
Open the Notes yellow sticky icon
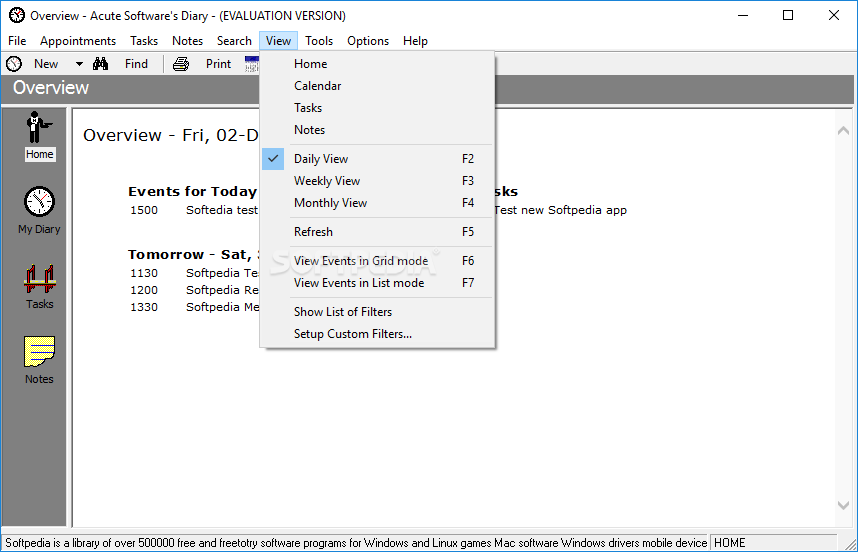[39, 351]
